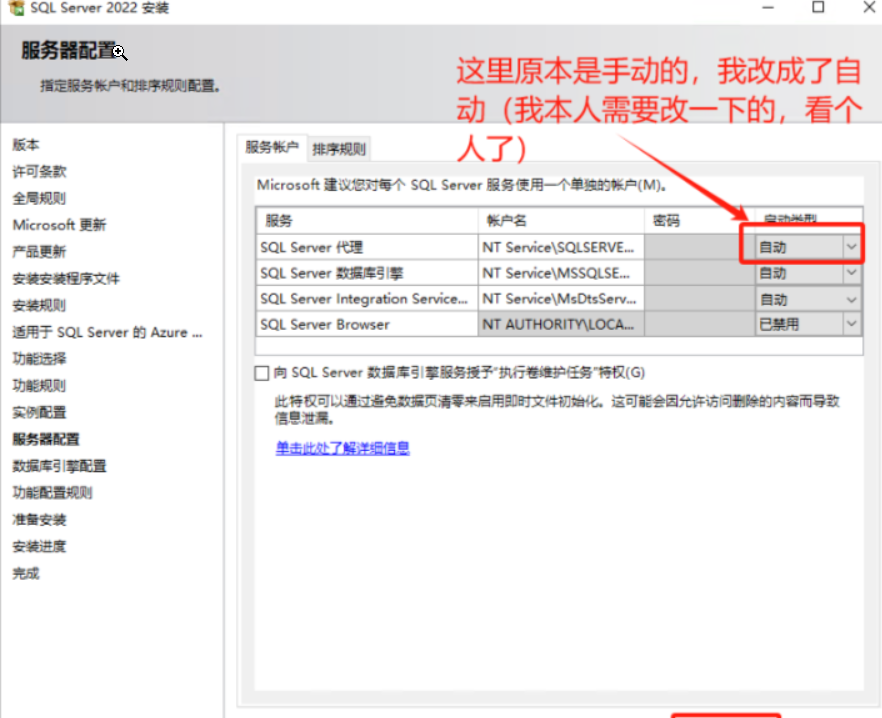Image resolution: width=882 pixels, height=718 pixels.
Task: Expand startup type dropdown for SQL Server 代理
Action: (852, 247)
